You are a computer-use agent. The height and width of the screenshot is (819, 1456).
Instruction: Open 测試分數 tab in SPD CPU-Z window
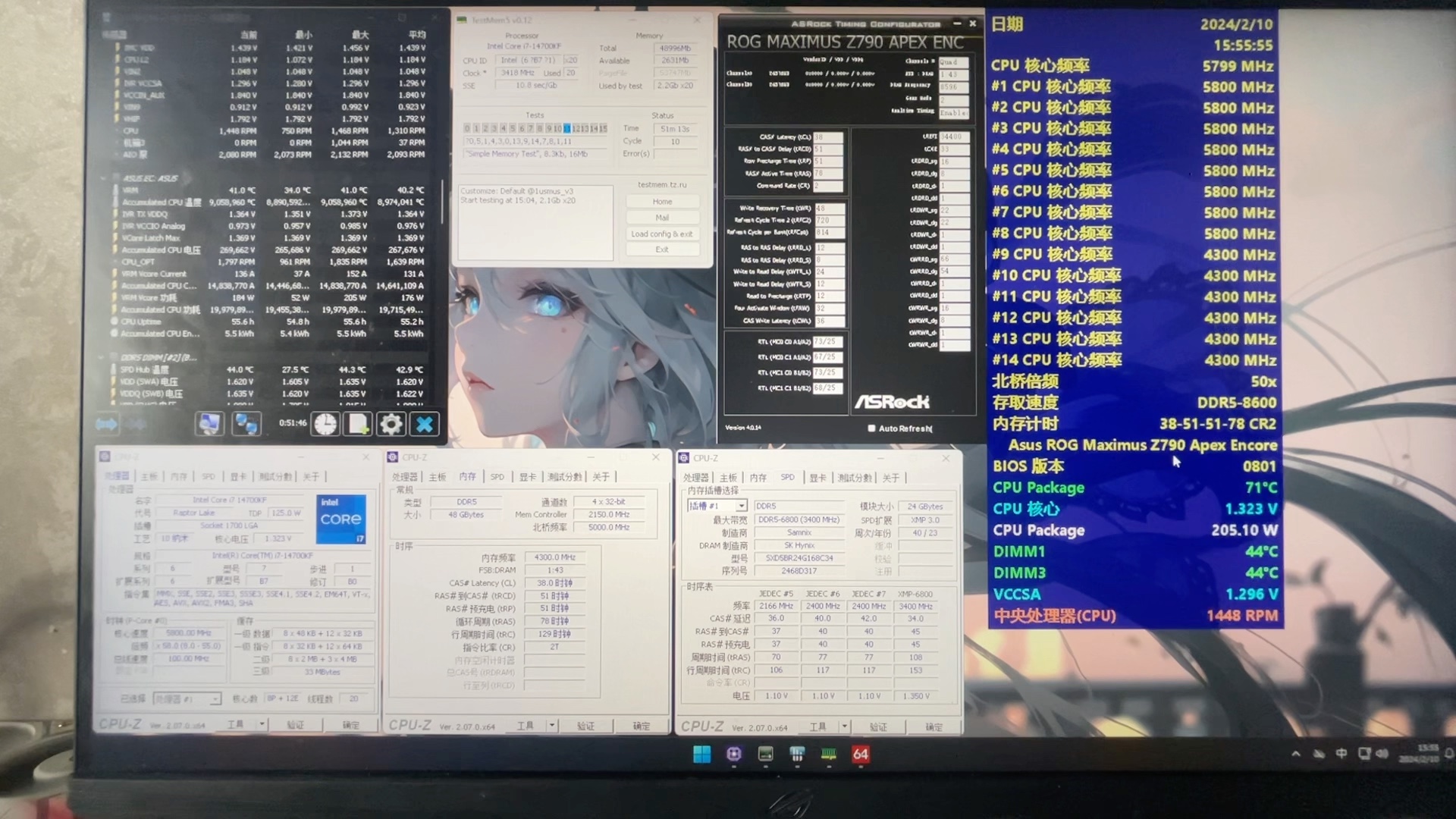coord(855,478)
